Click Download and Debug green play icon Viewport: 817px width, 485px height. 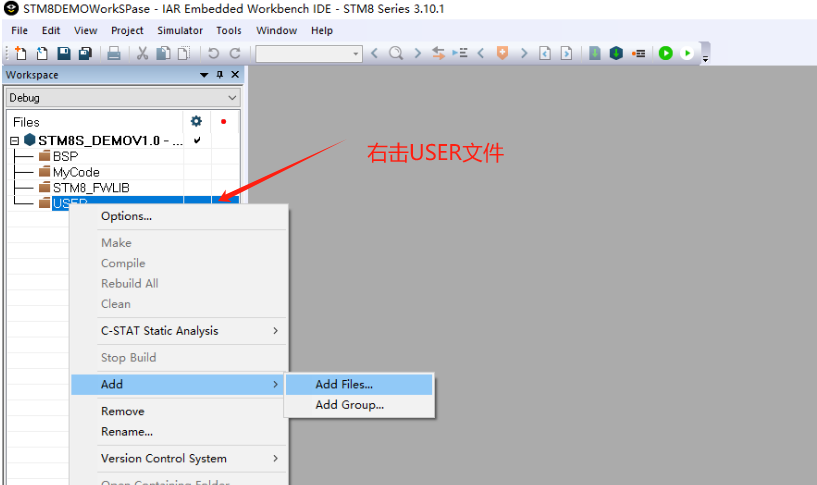pyautogui.click(x=665, y=53)
